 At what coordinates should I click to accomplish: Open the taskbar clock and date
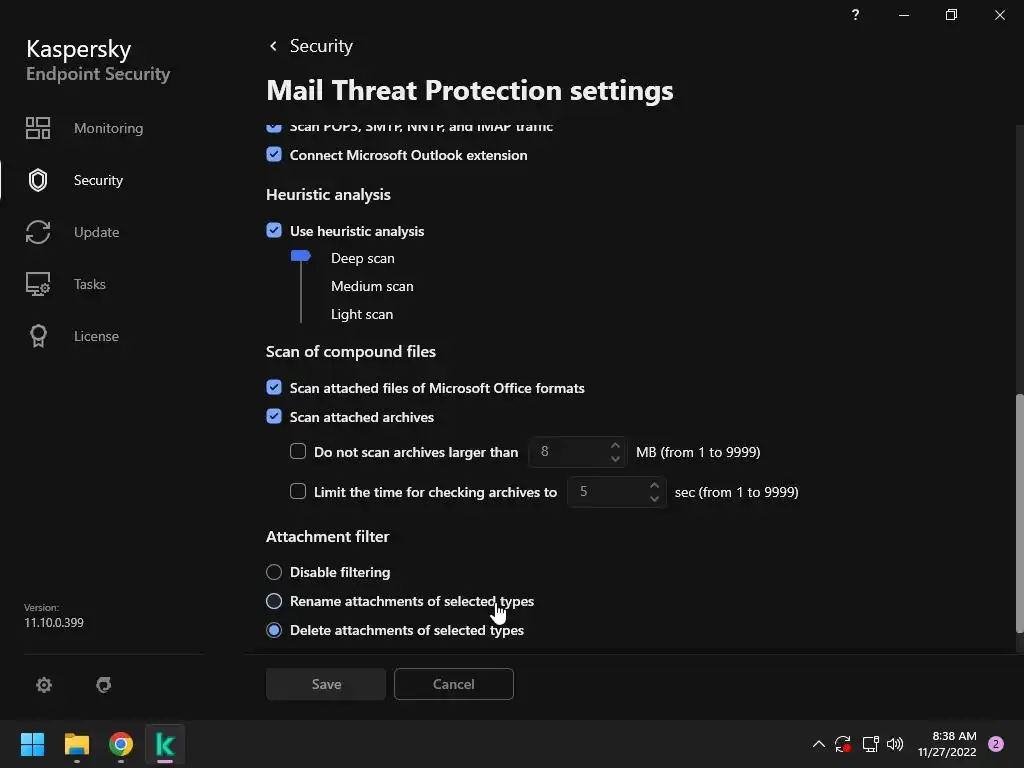click(947, 744)
